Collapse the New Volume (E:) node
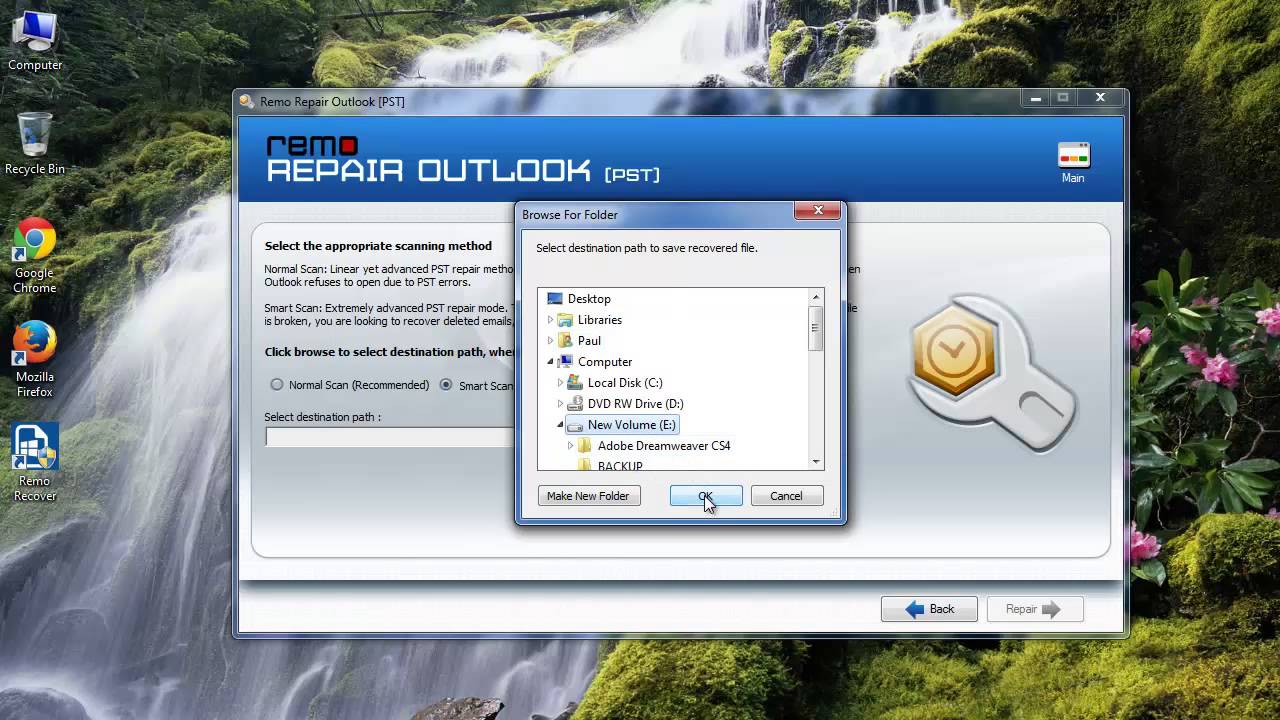 (560, 424)
